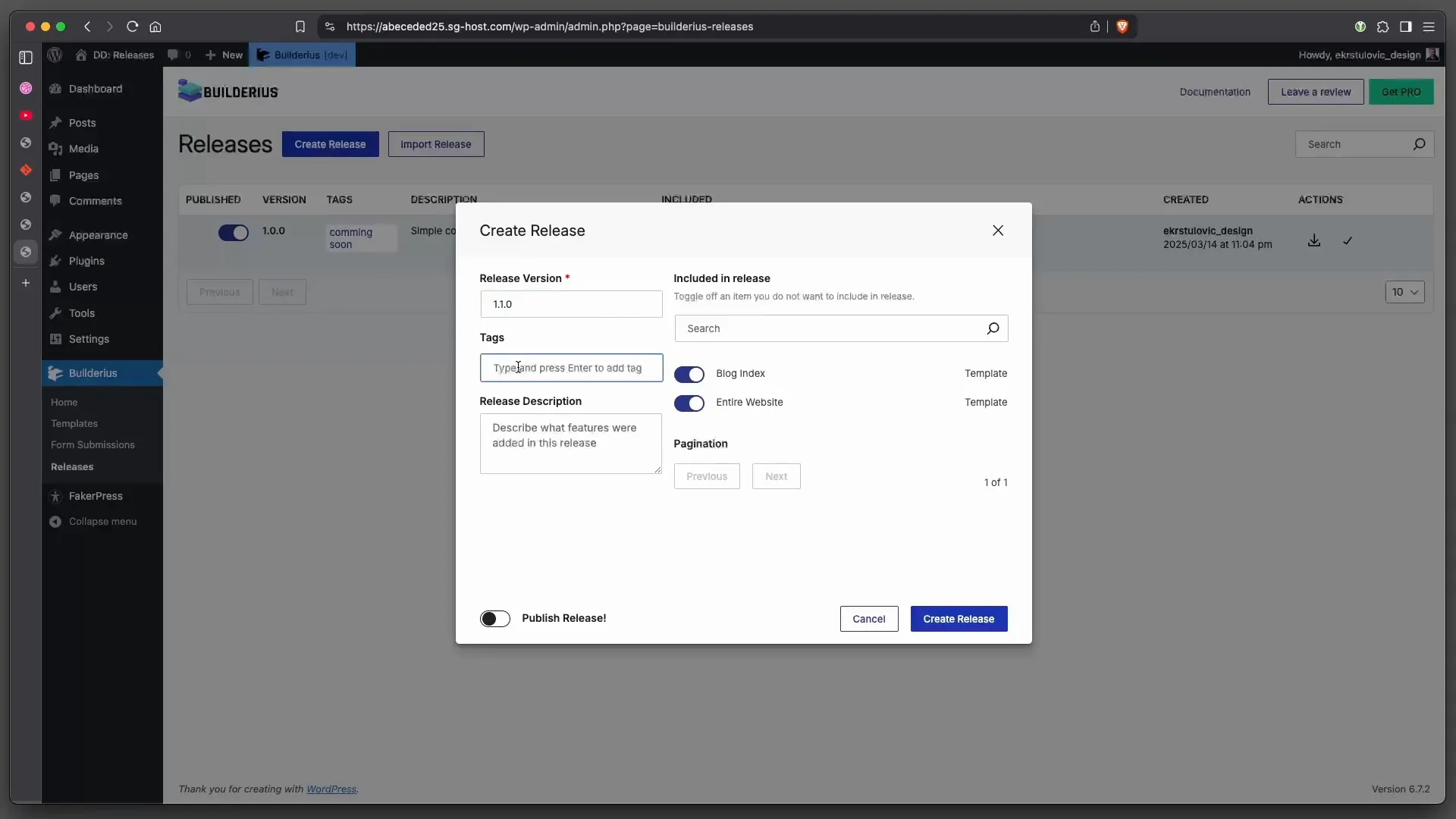The image size is (1456, 819).
Task: Close the Create Release dialog with X
Action: pos(998,231)
